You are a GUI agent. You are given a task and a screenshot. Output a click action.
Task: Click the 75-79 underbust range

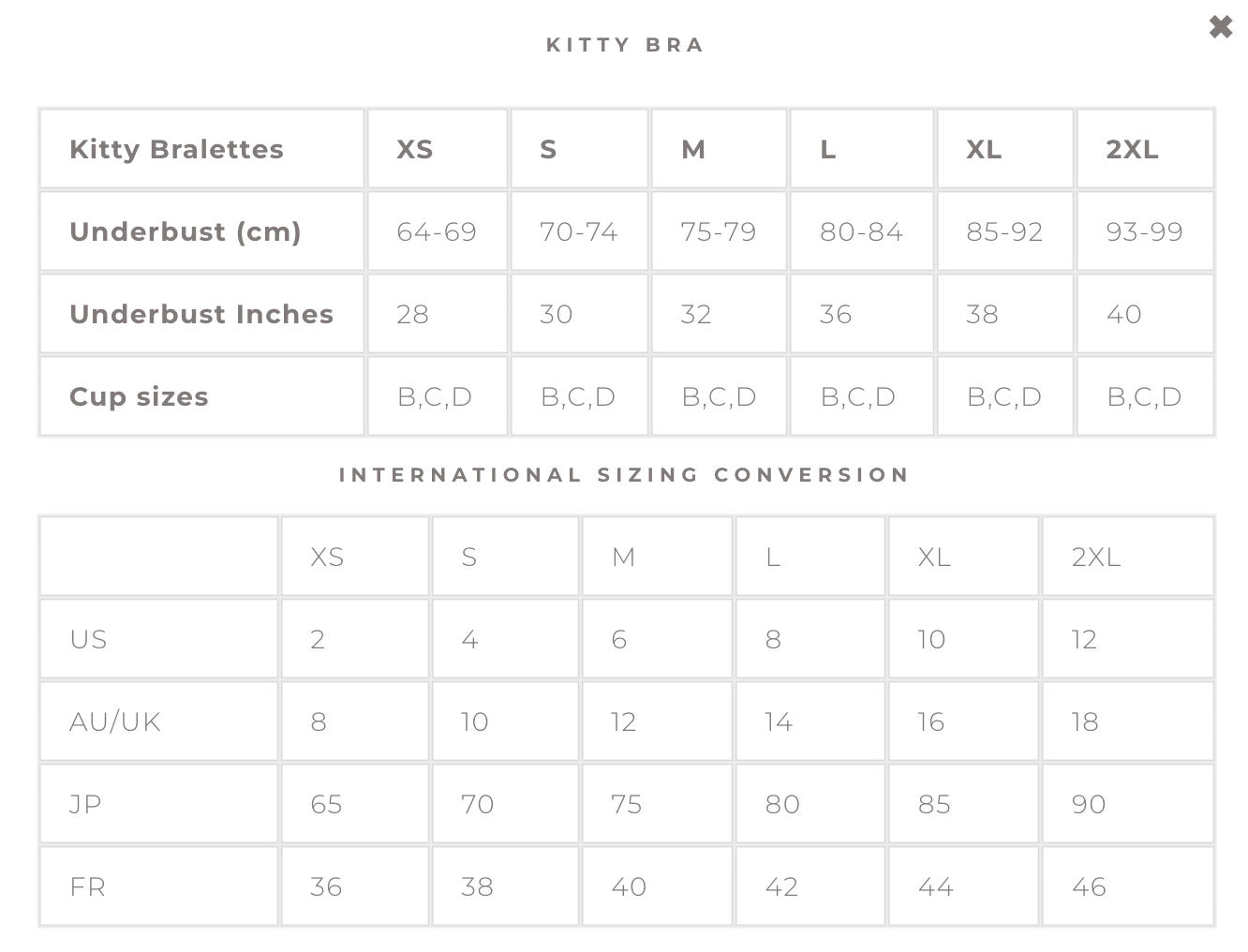[x=718, y=231]
